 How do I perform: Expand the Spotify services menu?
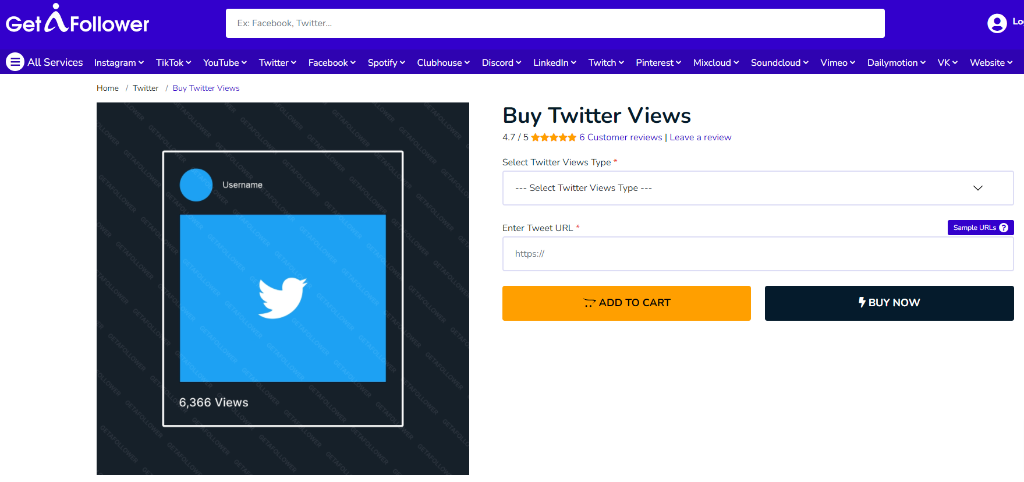[386, 63]
